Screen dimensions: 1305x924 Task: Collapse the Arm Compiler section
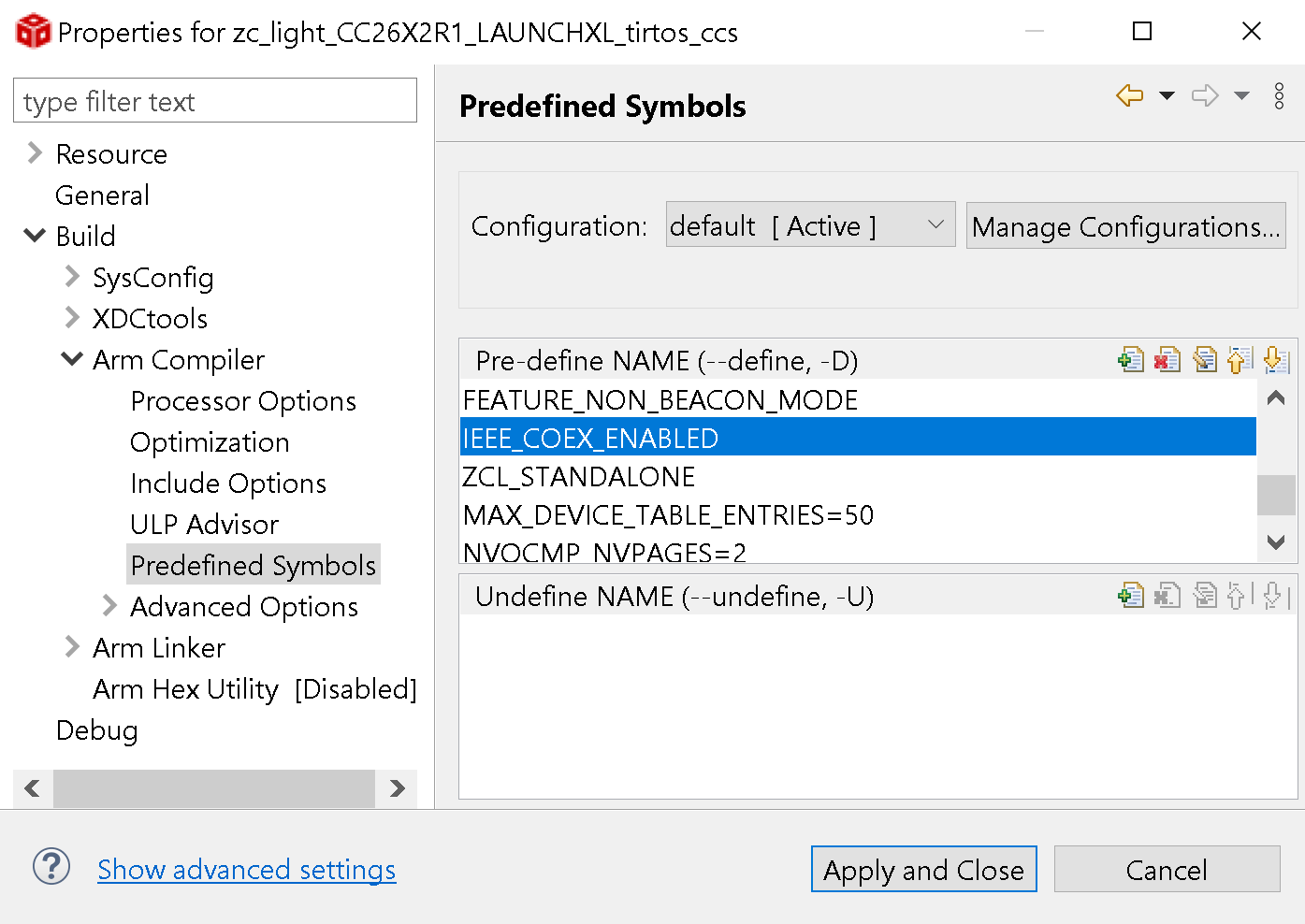(72, 359)
